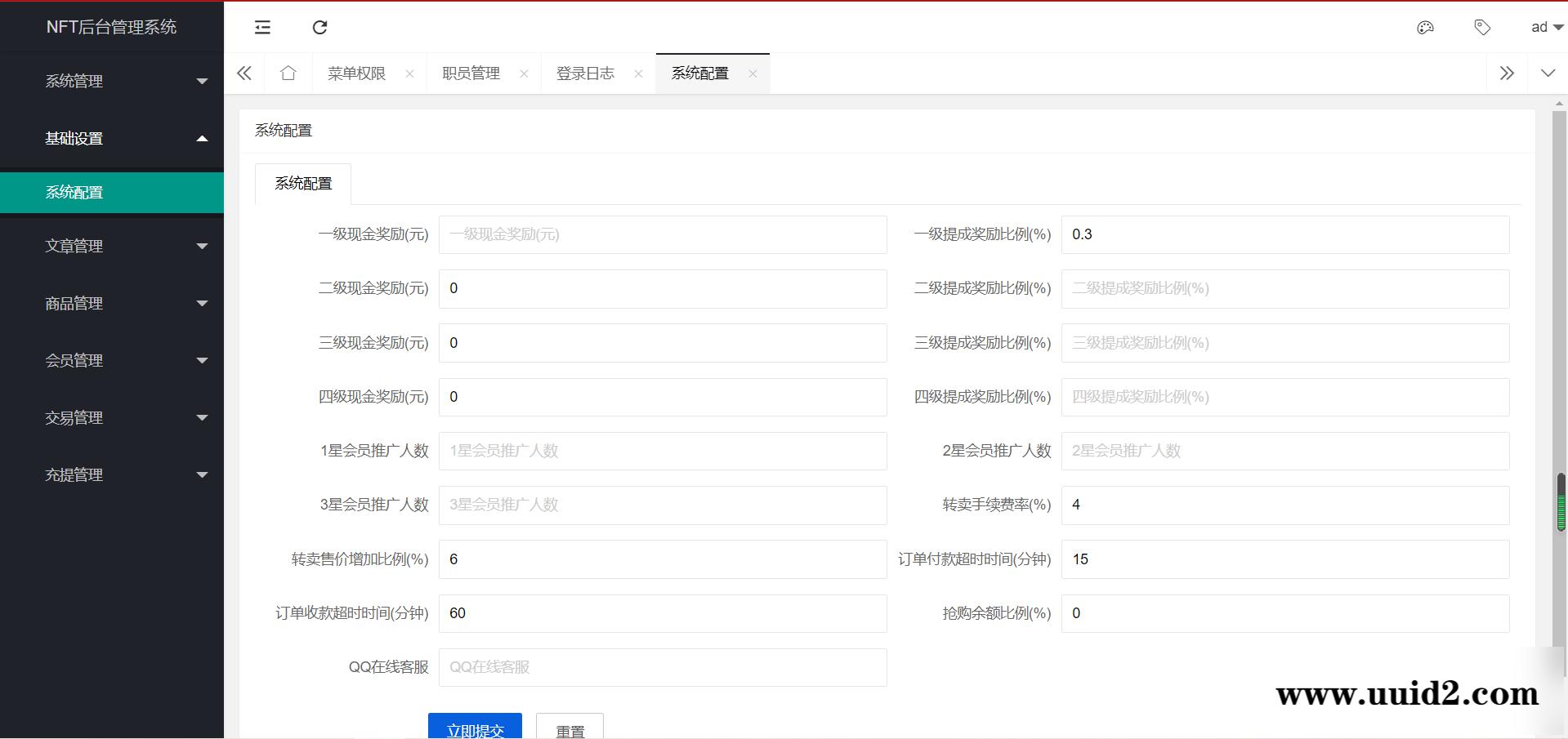This screenshot has width=1568, height=739.
Task: Close the 菜单权限 tab
Action: 409,73
